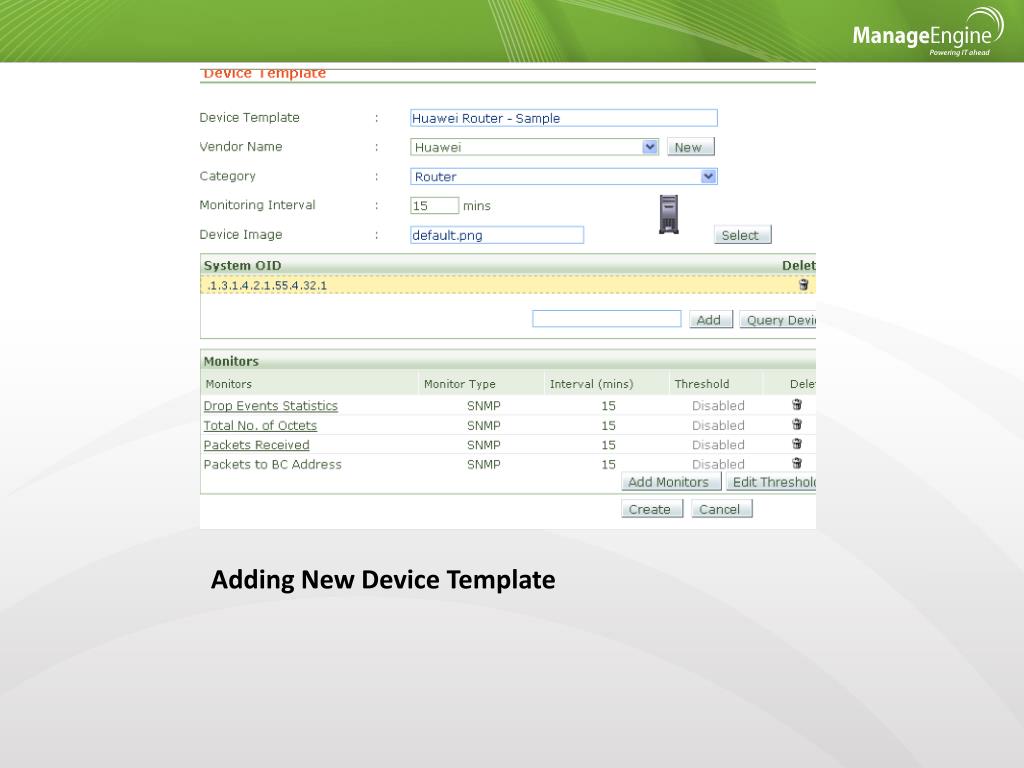Image resolution: width=1024 pixels, height=768 pixels.
Task: Click the ManageEngine logo
Action: tap(928, 33)
